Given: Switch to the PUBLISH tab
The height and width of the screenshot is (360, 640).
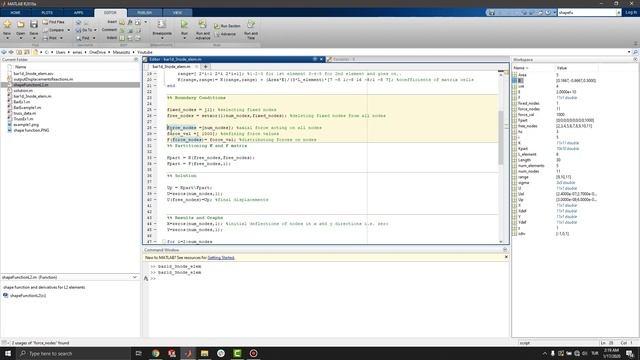Looking at the screenshot, I should (x=144, y=13).
